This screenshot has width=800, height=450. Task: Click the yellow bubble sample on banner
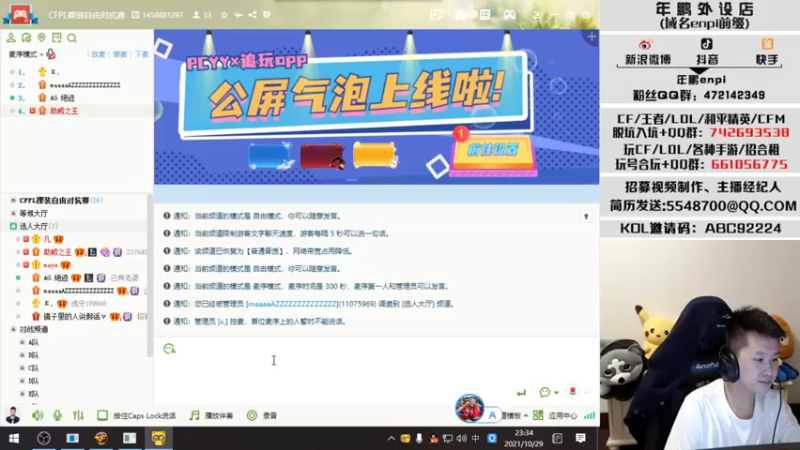point(375,155)
